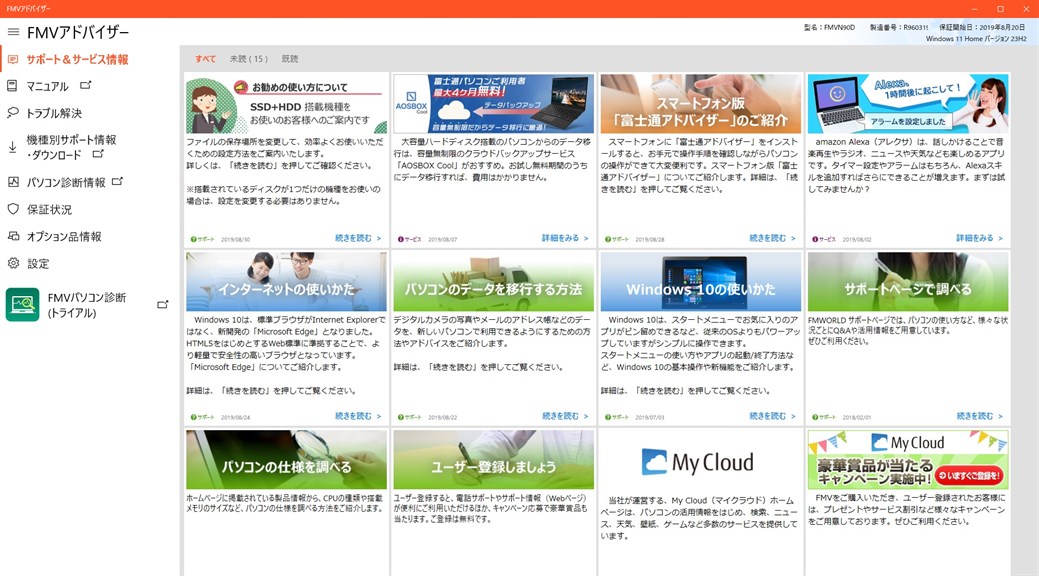Image resolution: width=1039 pixels, height=576 pixels.
Task: Open the My Cloud logo card
Action: click(700, 461)
